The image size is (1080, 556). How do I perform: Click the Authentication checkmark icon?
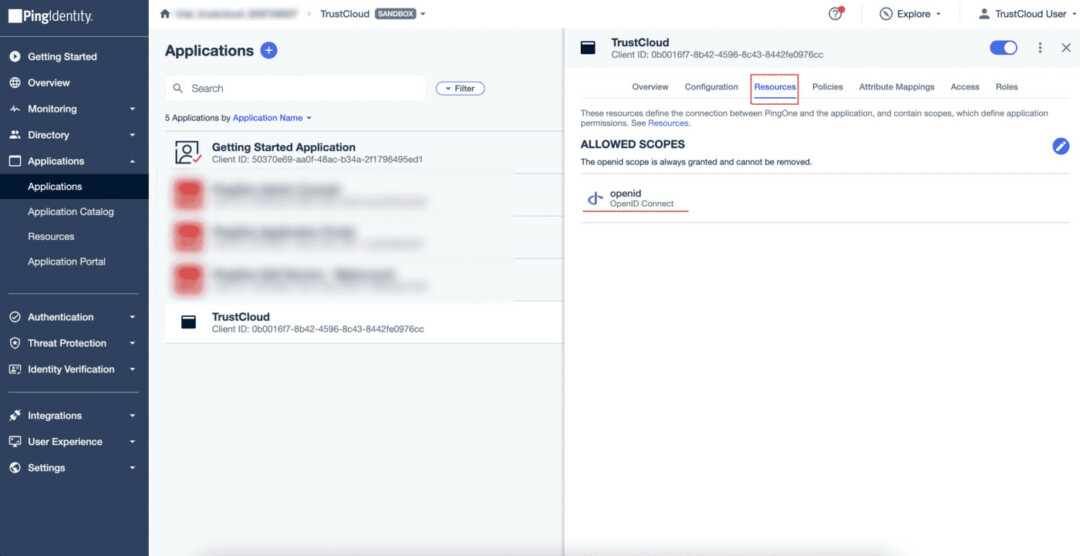pyautogui.click(x=15, y=317)
